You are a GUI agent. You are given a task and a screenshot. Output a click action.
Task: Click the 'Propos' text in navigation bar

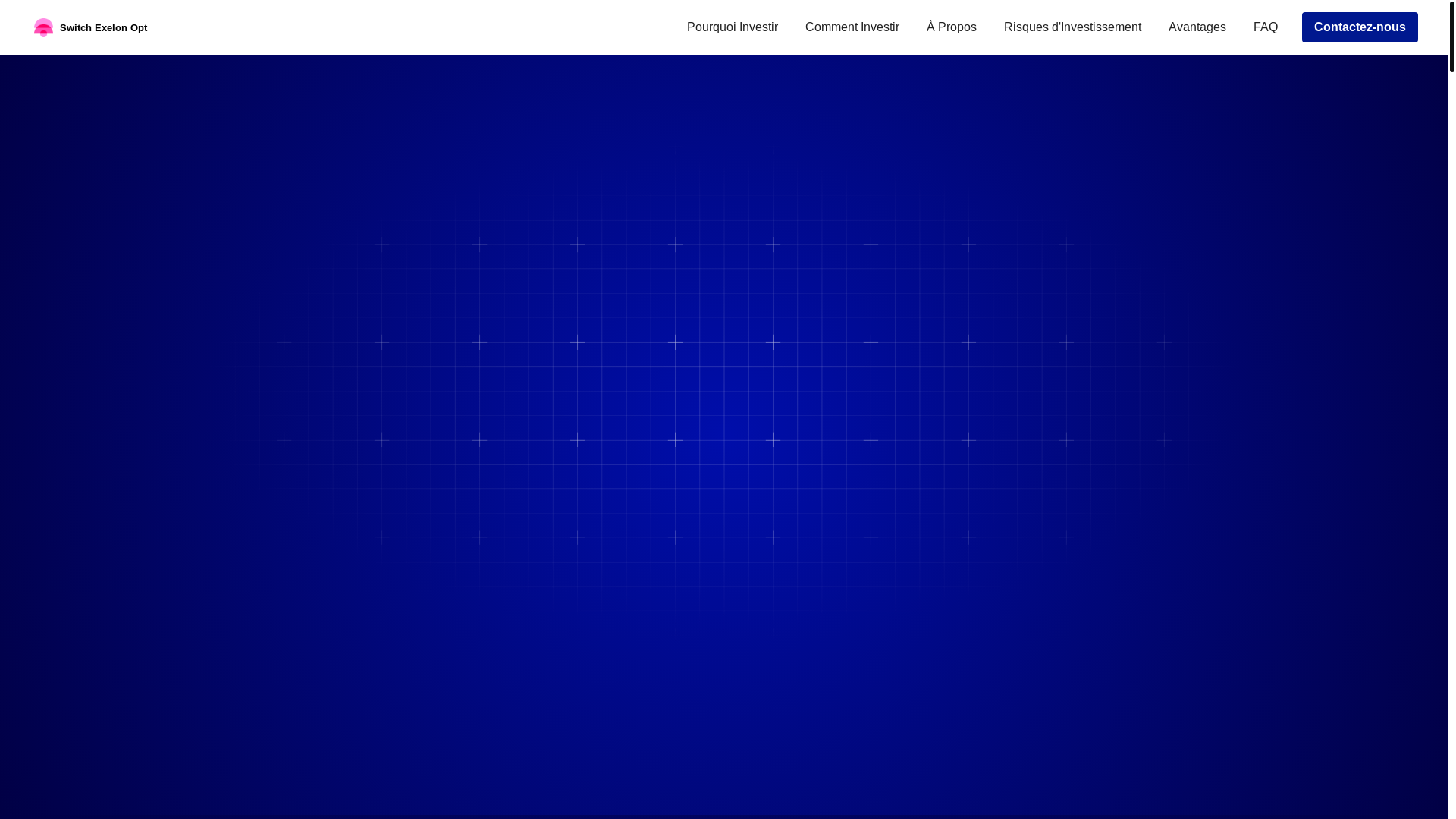[x=957, y=27]
